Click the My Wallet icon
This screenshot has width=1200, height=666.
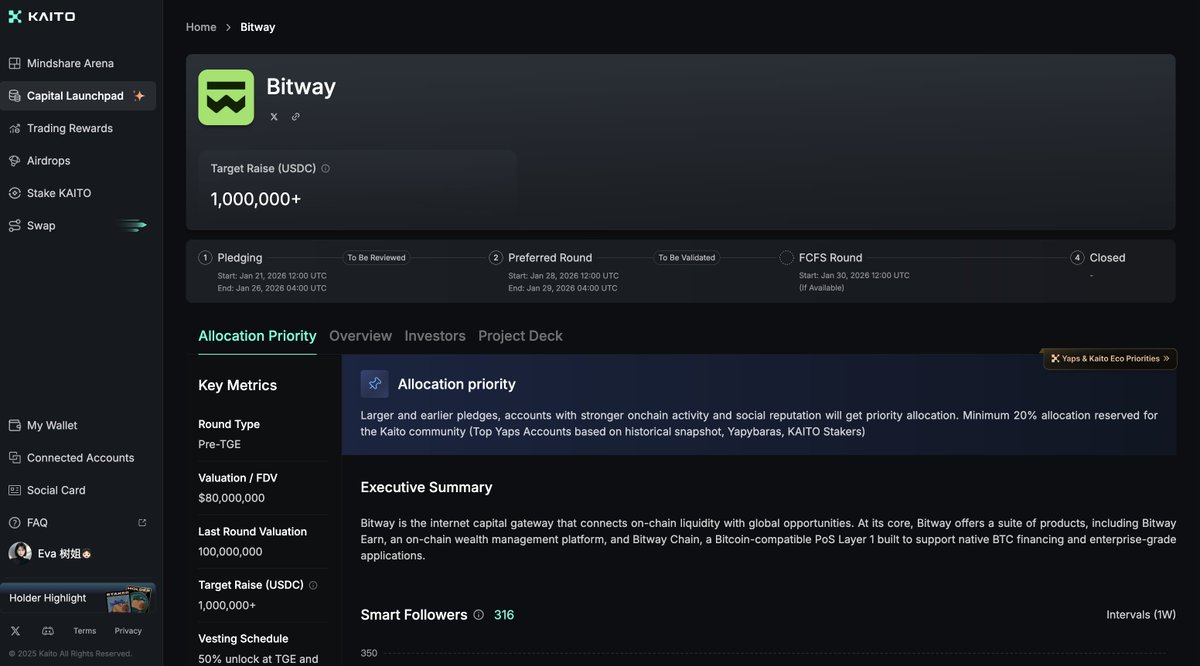pos(15,425)
